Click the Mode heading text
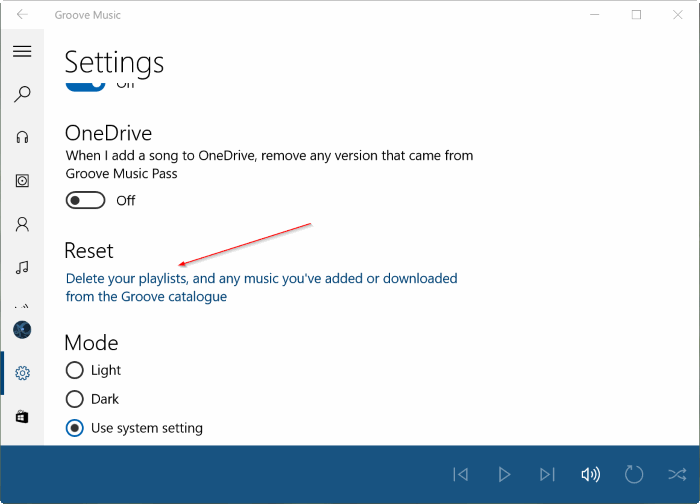The height and width of the screenshot is (504, 700). 92,343
